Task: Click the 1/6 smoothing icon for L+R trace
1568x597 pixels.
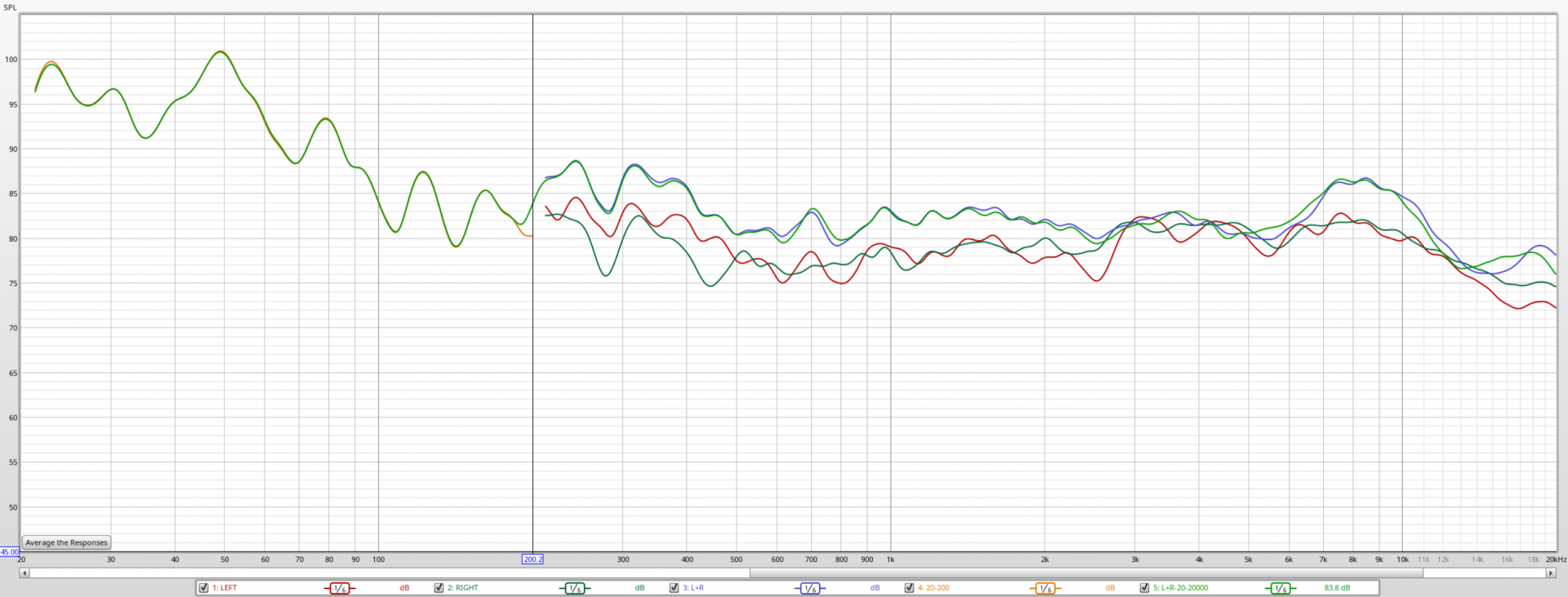Action: (x=809, y=588)
